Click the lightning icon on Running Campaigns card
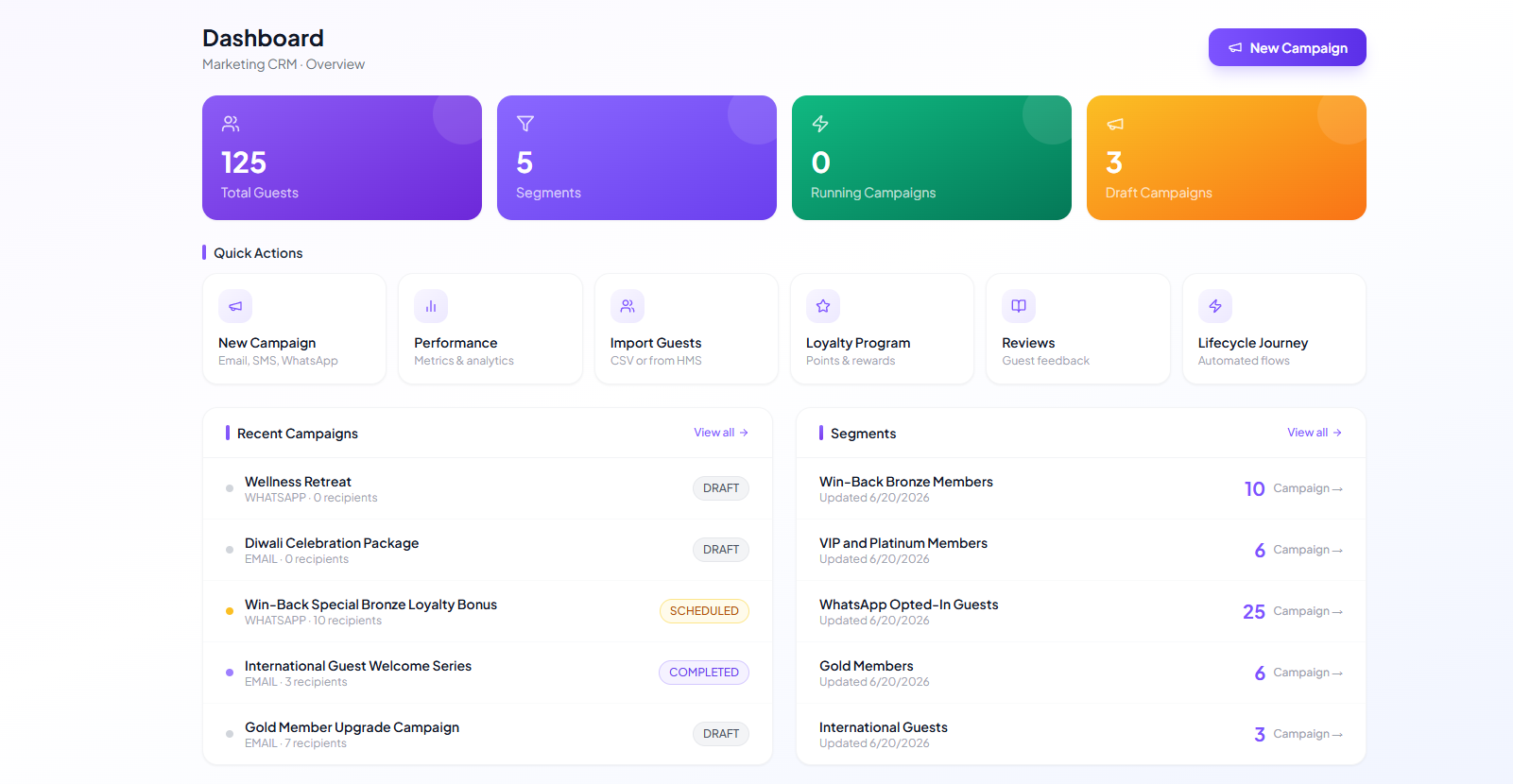1513x784 pixels. pos(820,124)
